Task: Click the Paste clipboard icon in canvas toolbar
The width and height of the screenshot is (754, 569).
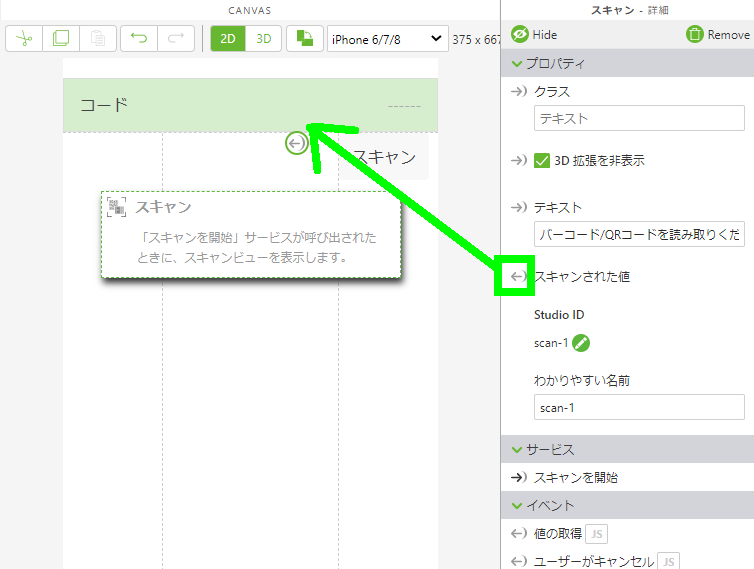Action: (98, 38)
